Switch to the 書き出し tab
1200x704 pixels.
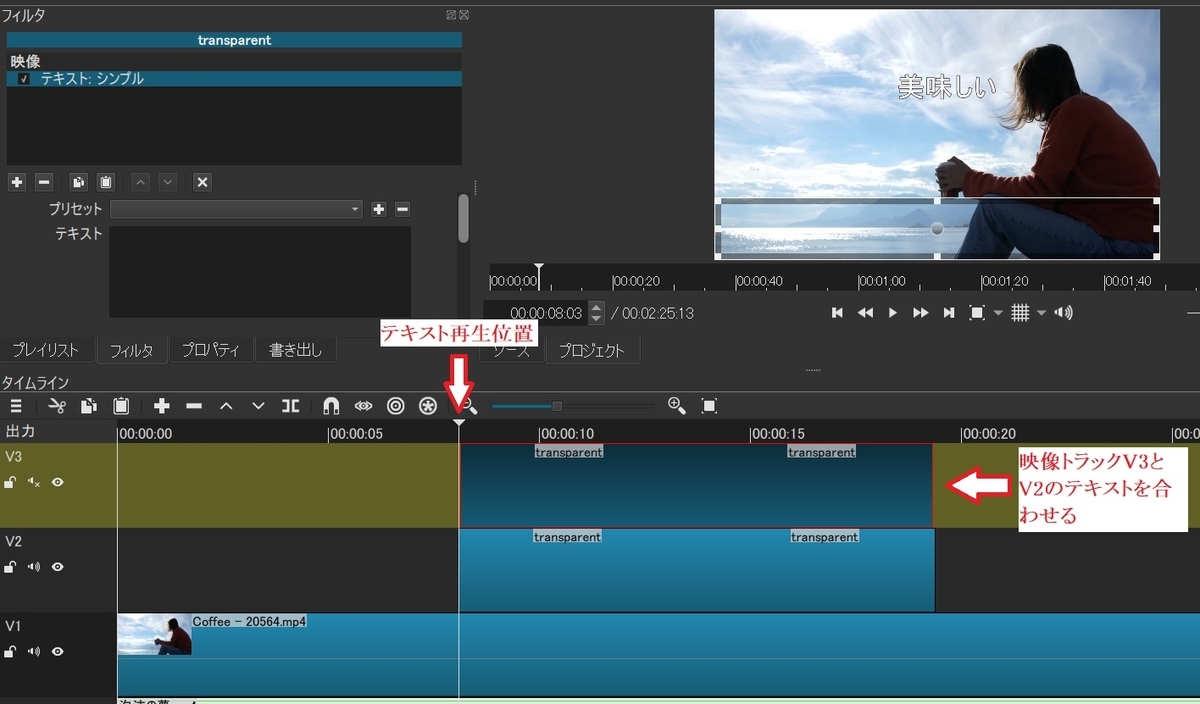coord(296,350)
